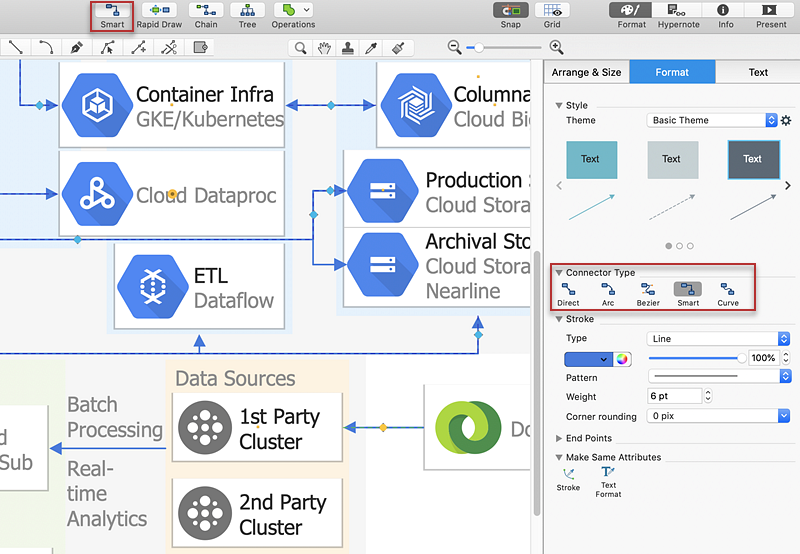Open the stroke Pattern dropdown

[x=719, y=376]
